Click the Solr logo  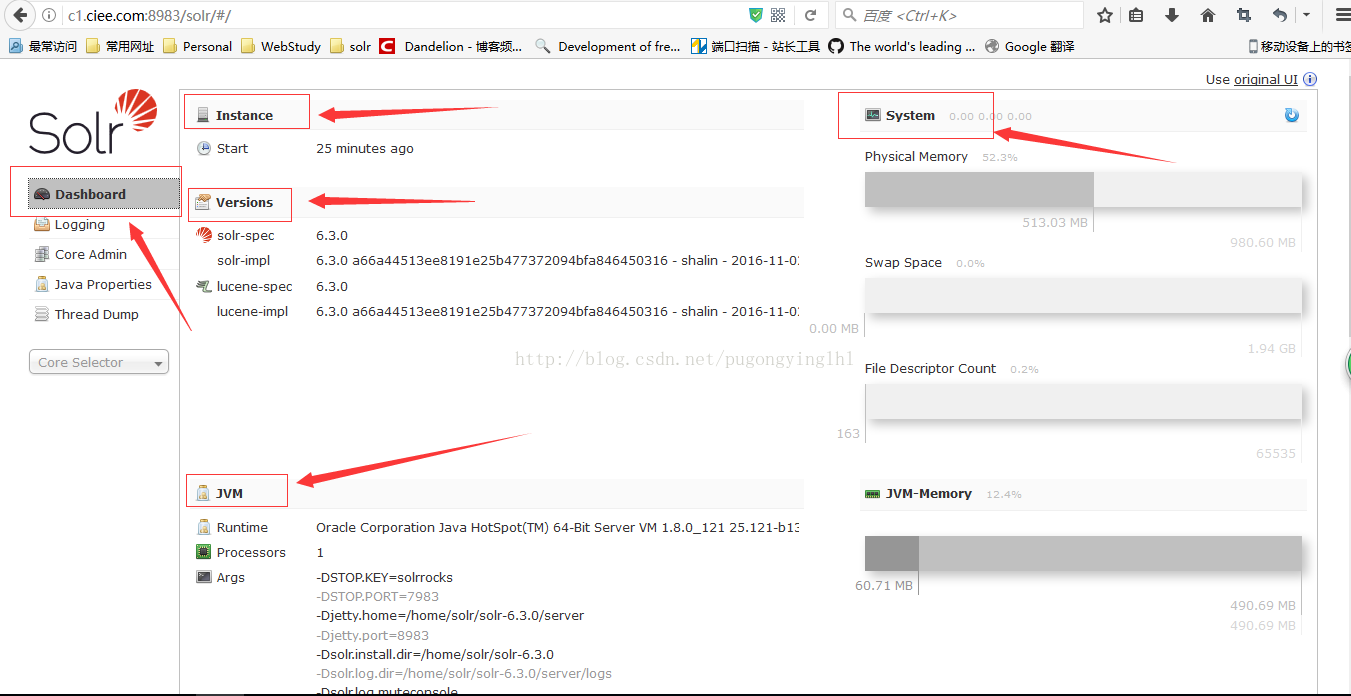pos(93,121)
